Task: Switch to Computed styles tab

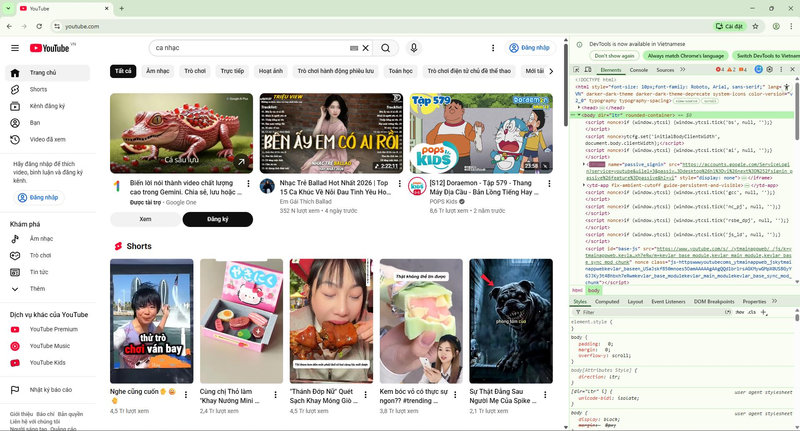Action: pos(607,301)
